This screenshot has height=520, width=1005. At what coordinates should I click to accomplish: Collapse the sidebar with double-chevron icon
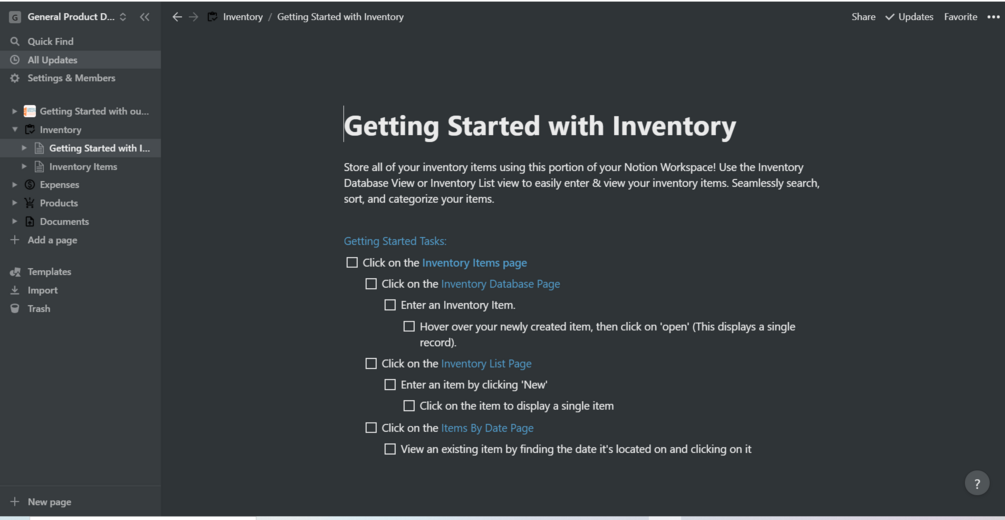(x=145, y=17)
